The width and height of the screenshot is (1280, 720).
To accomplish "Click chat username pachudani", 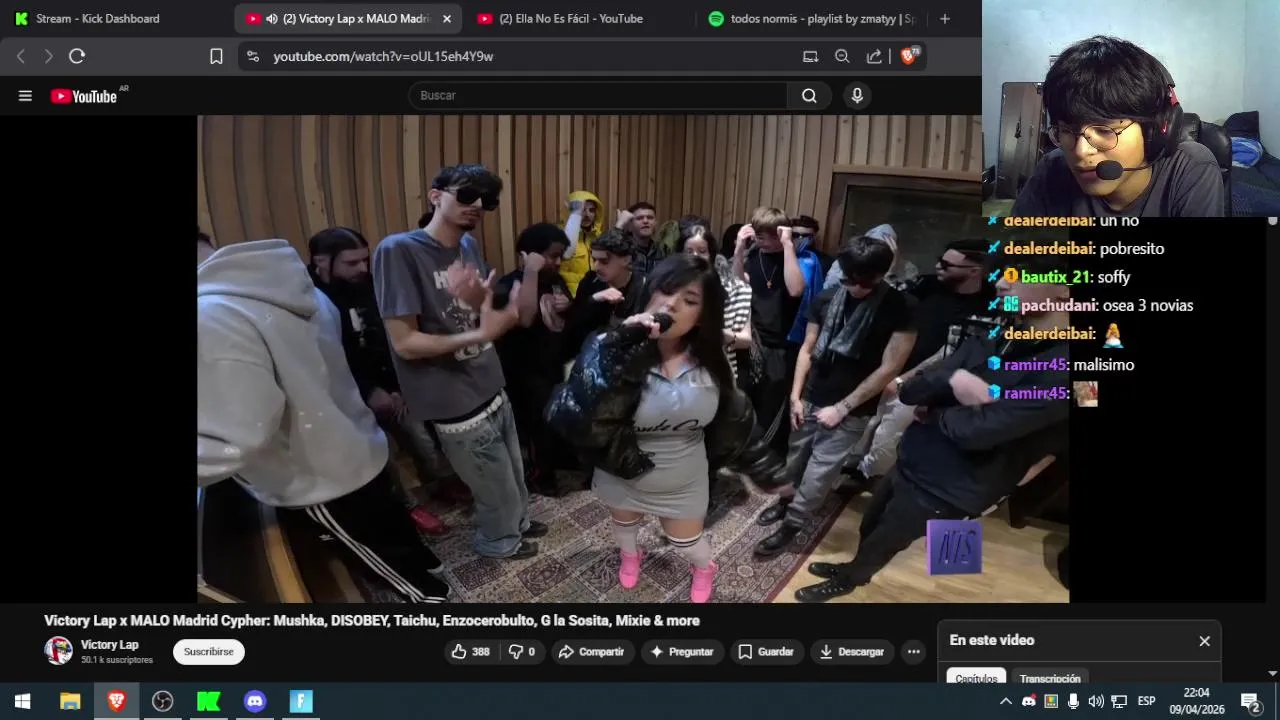I will tap(1059, 306).
